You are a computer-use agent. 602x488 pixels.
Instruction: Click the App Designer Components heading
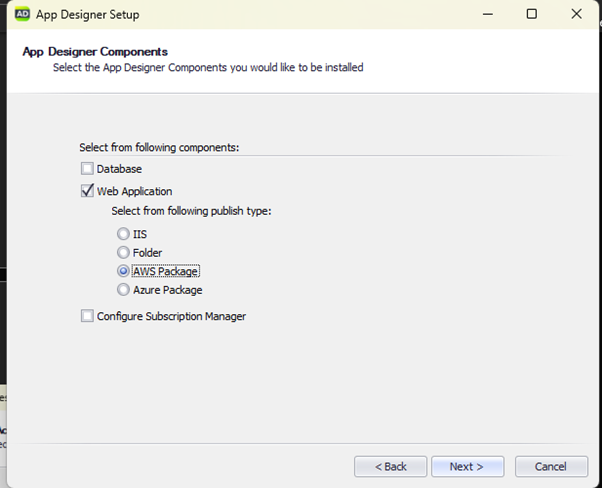[95, 52]
